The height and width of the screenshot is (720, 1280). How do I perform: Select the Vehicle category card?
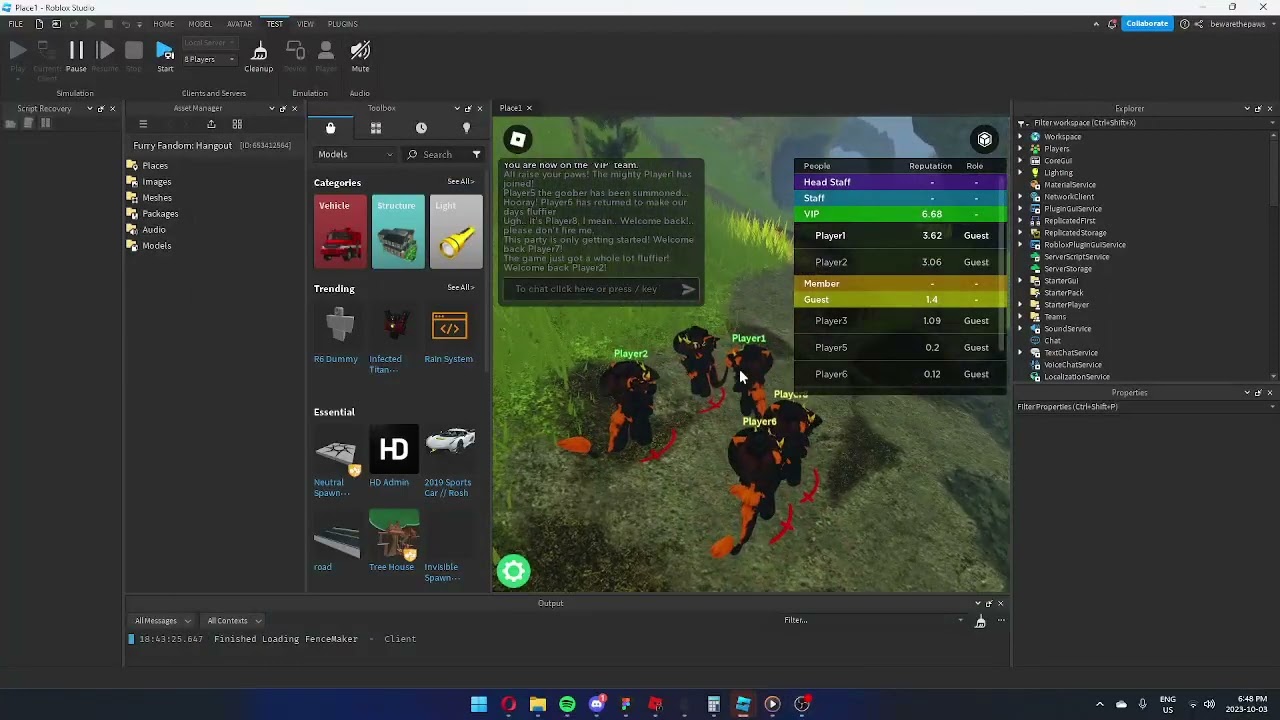[x=340, y=232]
